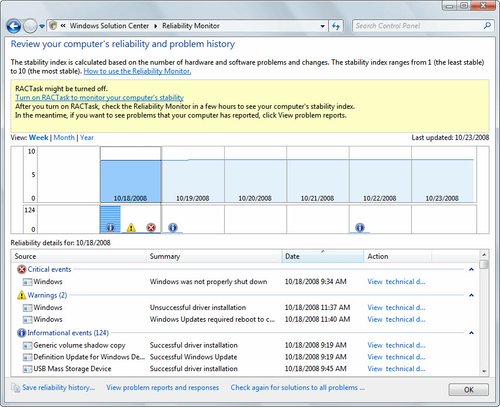Sort by the Summary column header
This screenshot has height=407, width=500.
(214, 256)
